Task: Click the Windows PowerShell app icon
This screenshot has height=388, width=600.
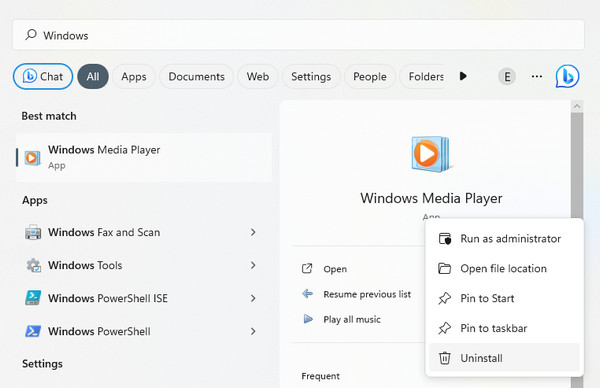Action: coord(33,331)
